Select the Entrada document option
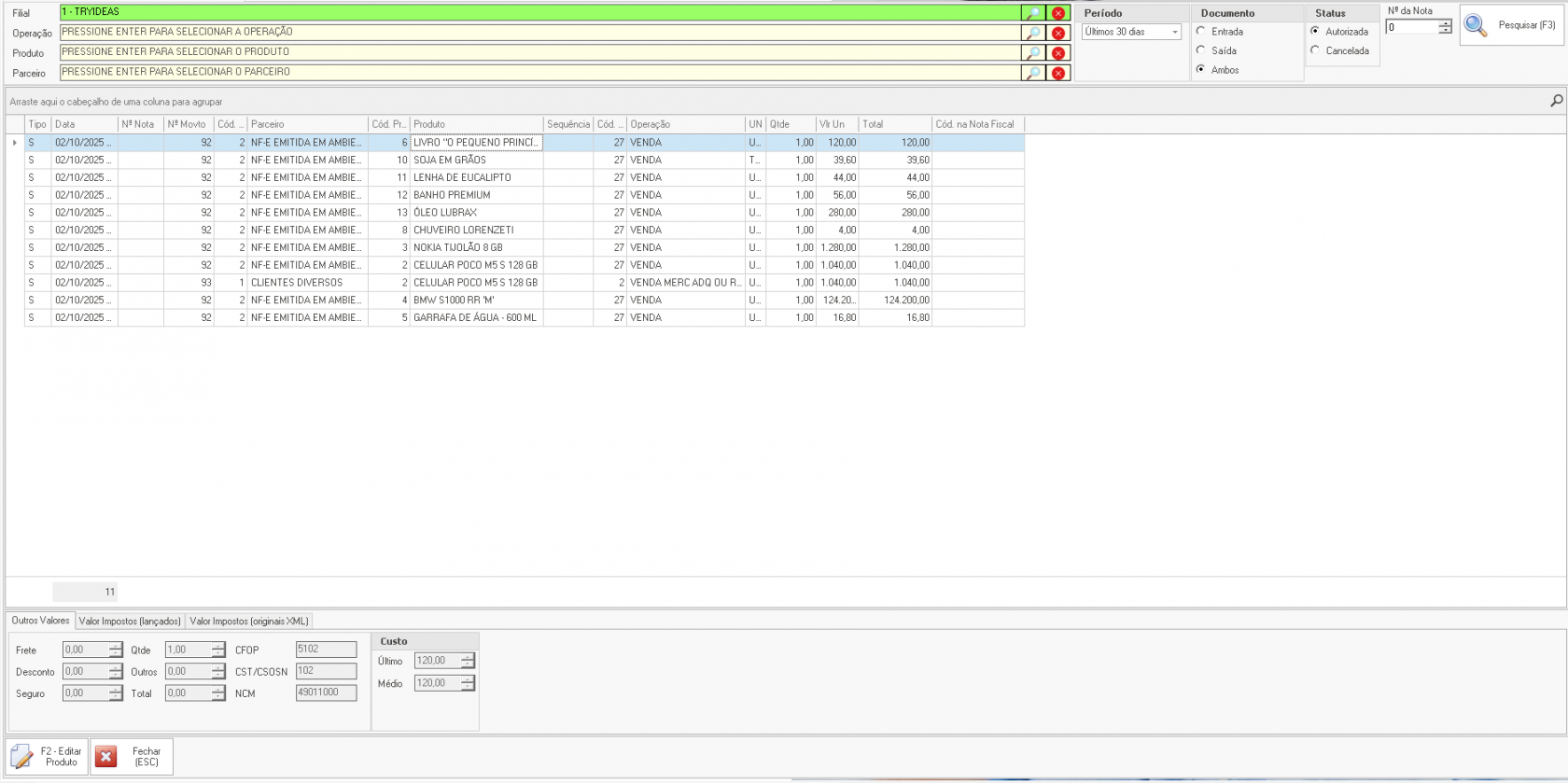 tap(1201, 32)
